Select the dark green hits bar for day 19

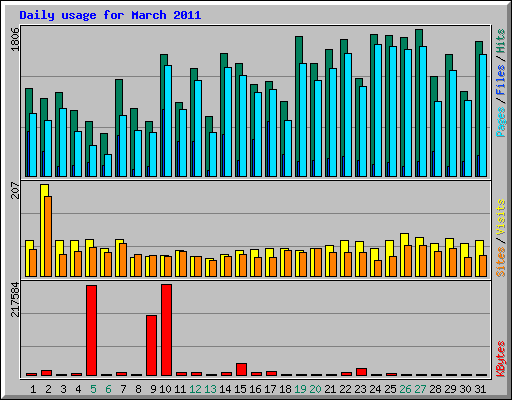(x=299, y=106)
